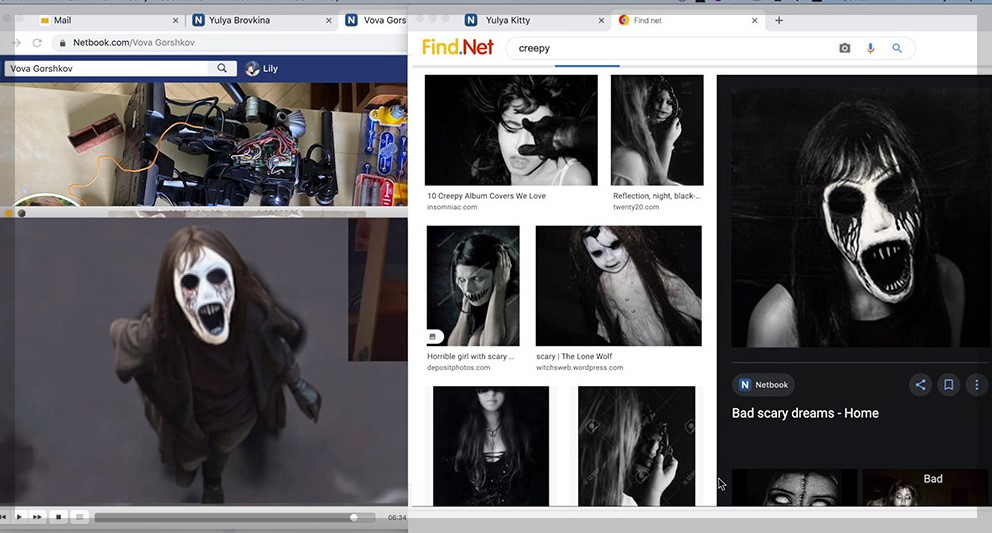Open more options three-dot menu
The width and height of the screenshot is (992, 533).
pos(976,385)
